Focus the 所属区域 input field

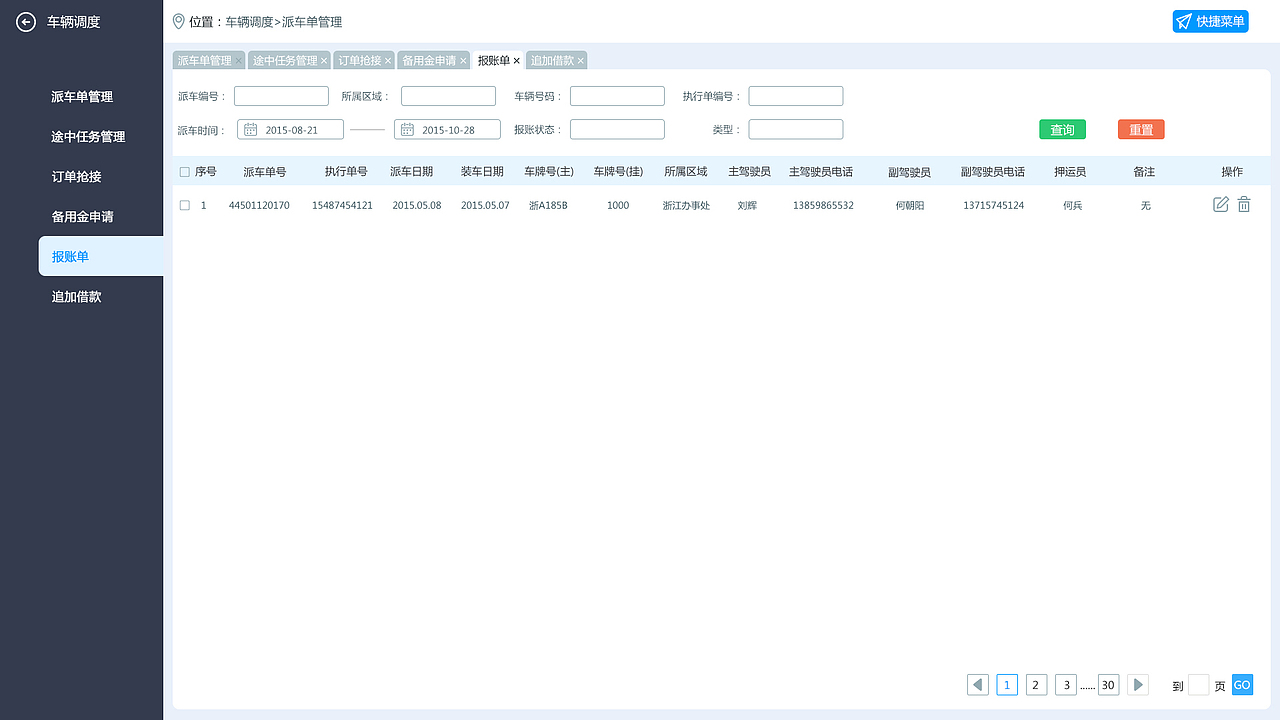pyautogui.click(x=448, y=96)
